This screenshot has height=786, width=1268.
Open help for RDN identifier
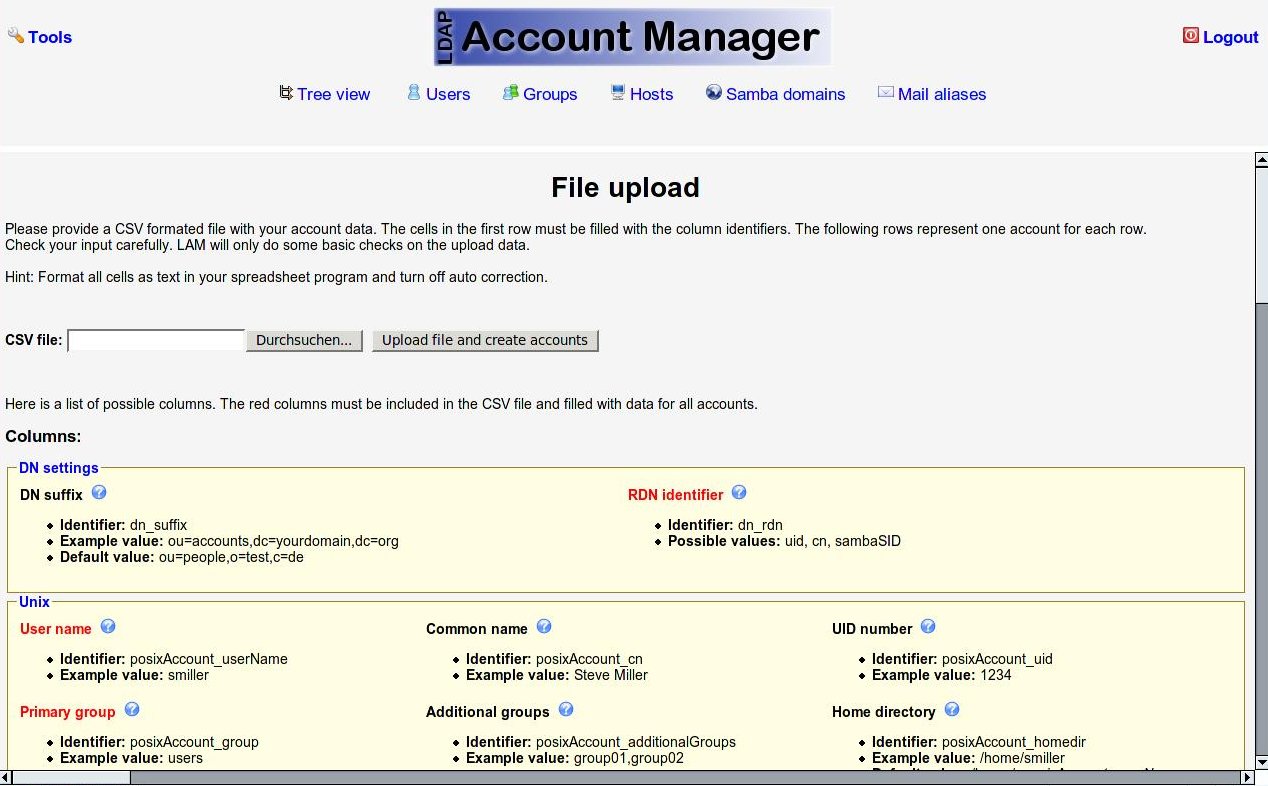coord(739,493)
